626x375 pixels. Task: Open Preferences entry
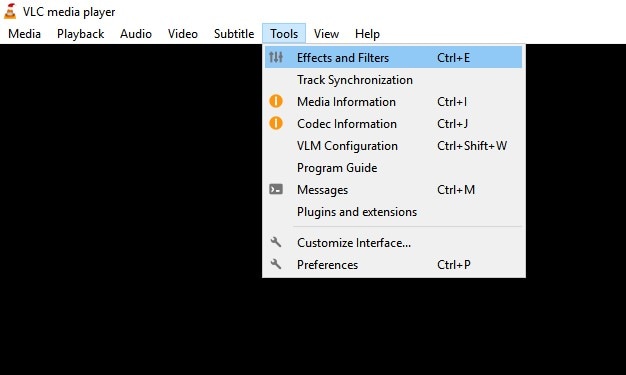coord(393,264)
